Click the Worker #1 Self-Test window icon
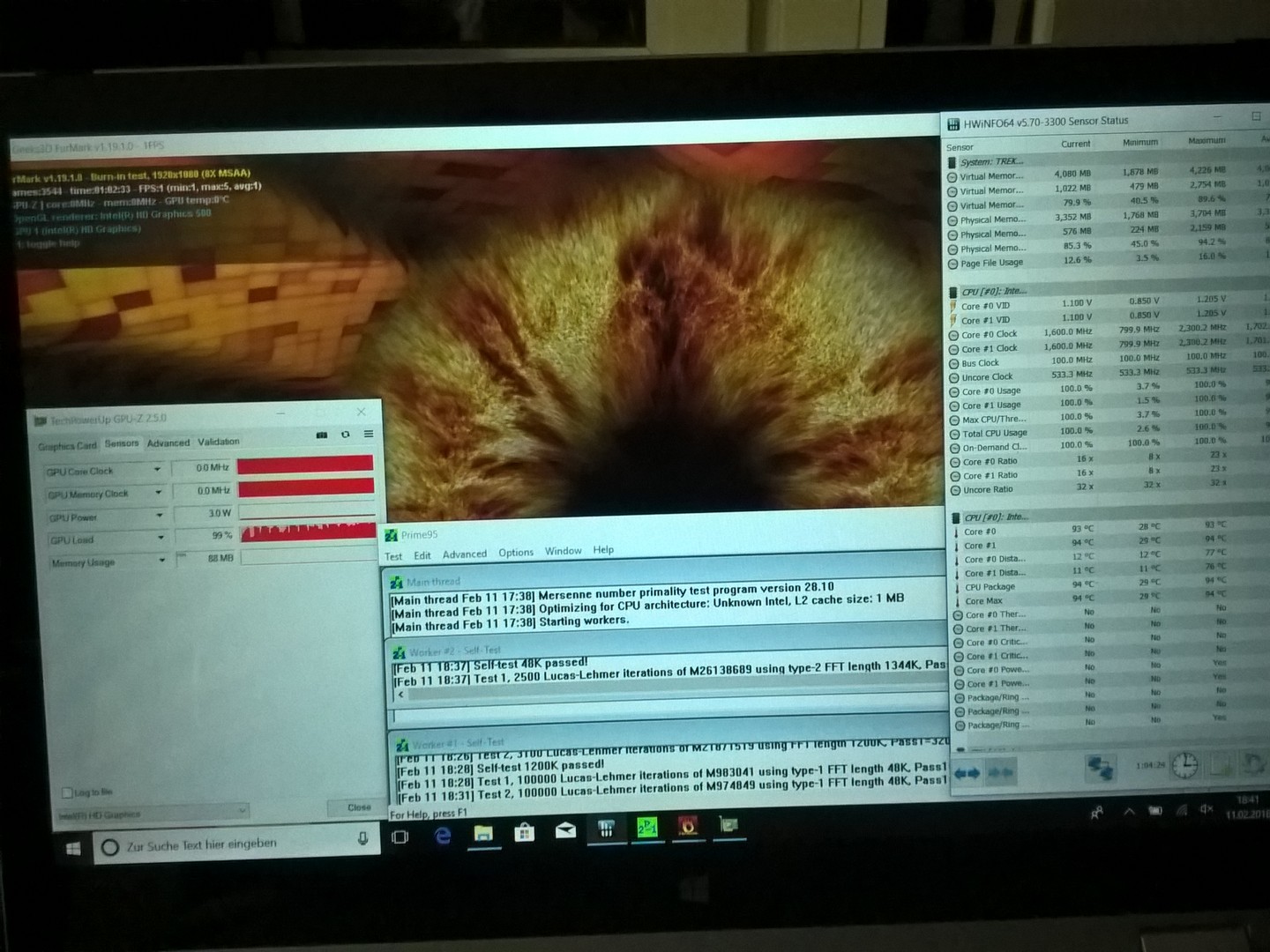Viewport: 1270px width, 952px height. [x=402, y=745]
